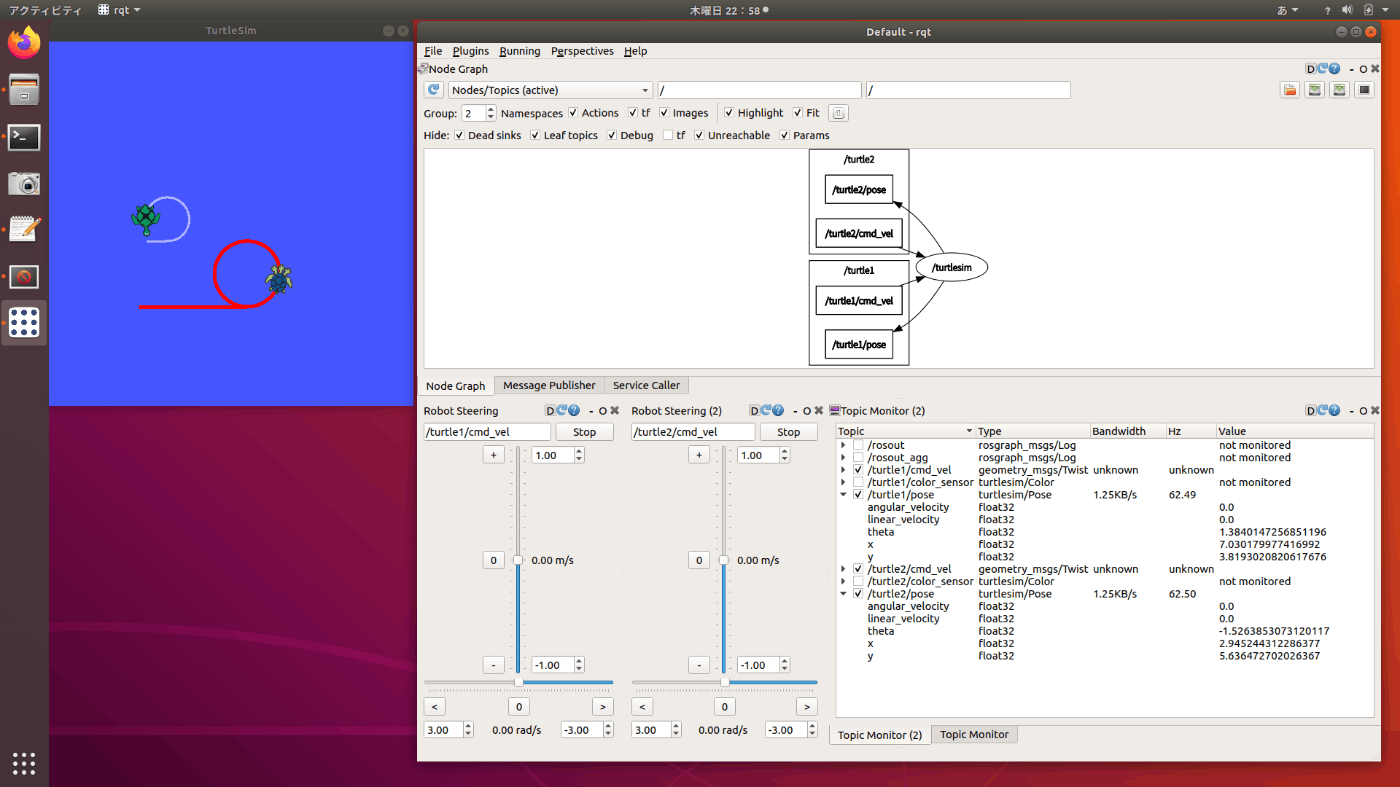
Task: Reload the Robot Steering (2) panel
Action: click(x=766, y=411)
